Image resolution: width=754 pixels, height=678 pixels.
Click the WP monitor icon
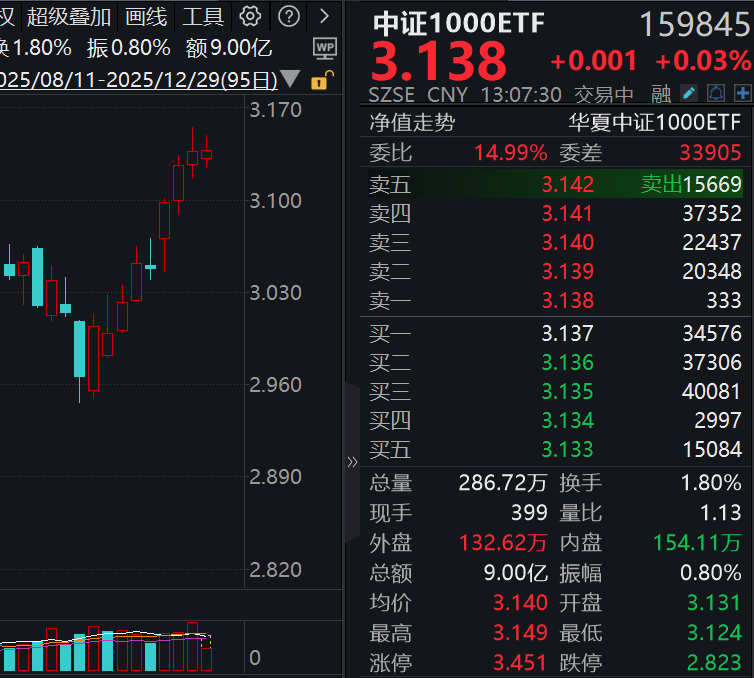[325, 47]
